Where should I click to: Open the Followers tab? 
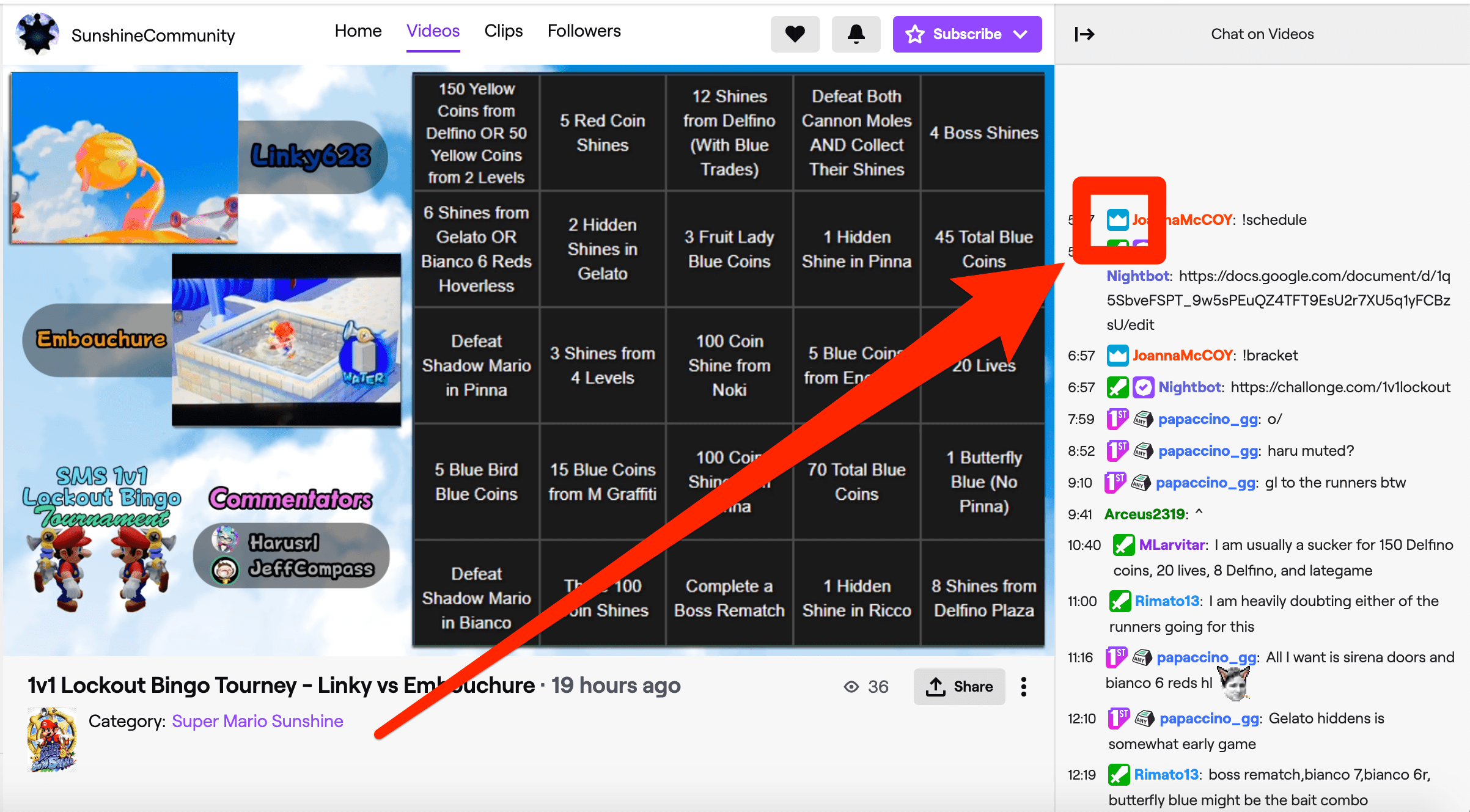point(584,31)
